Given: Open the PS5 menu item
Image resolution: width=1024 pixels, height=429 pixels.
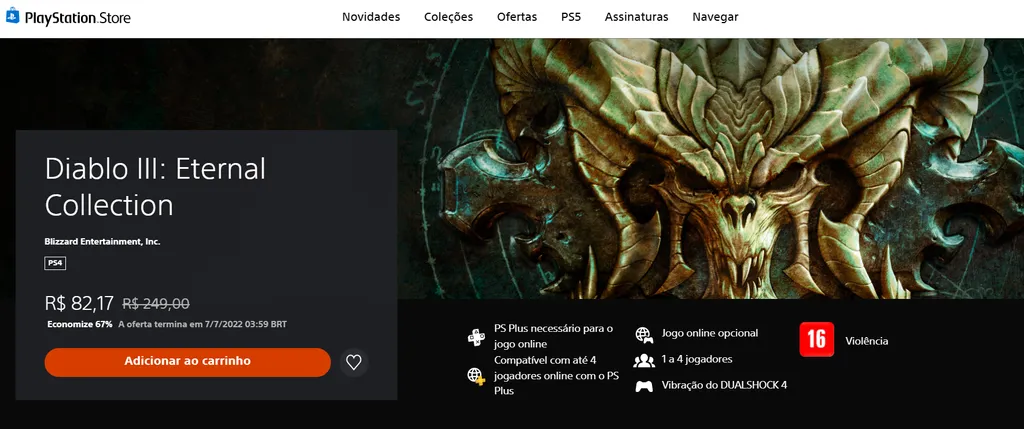Looking at the screenshot, I should click(571, 17).
